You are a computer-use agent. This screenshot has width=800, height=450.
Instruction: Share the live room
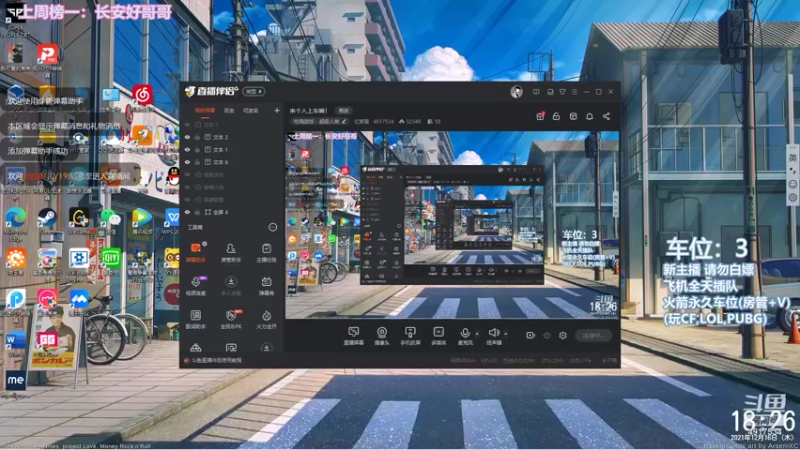pos(606,116)
